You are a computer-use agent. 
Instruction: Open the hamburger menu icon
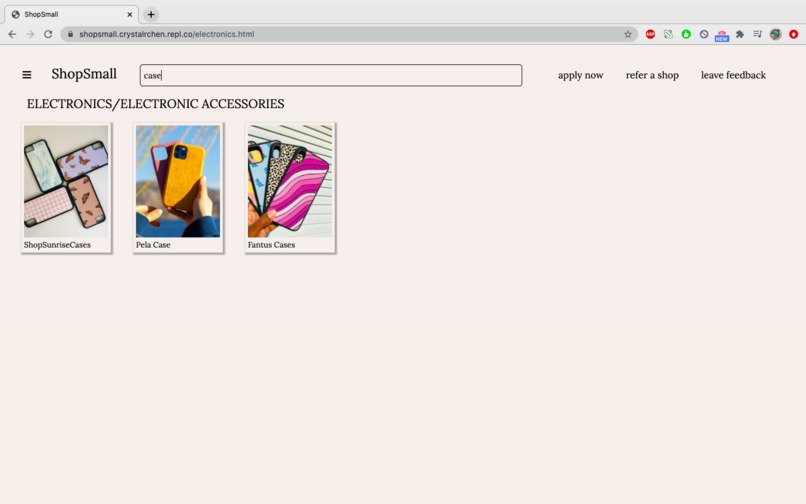pyautogui.click(x=27, y=75)
